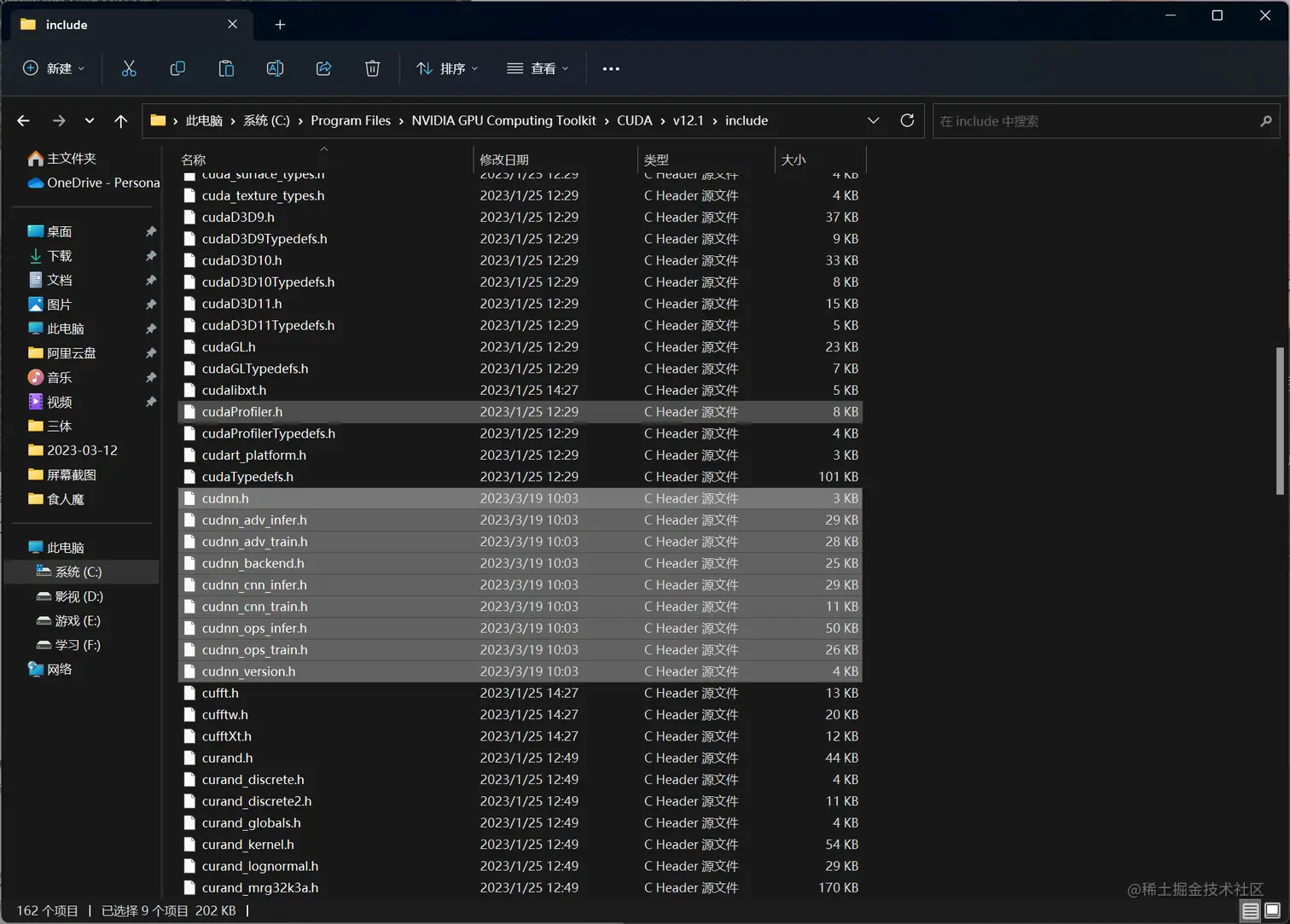
Task: Click the v12.1 breadcrumb segment
Action: pyautogui.click(x=688, y=121)
